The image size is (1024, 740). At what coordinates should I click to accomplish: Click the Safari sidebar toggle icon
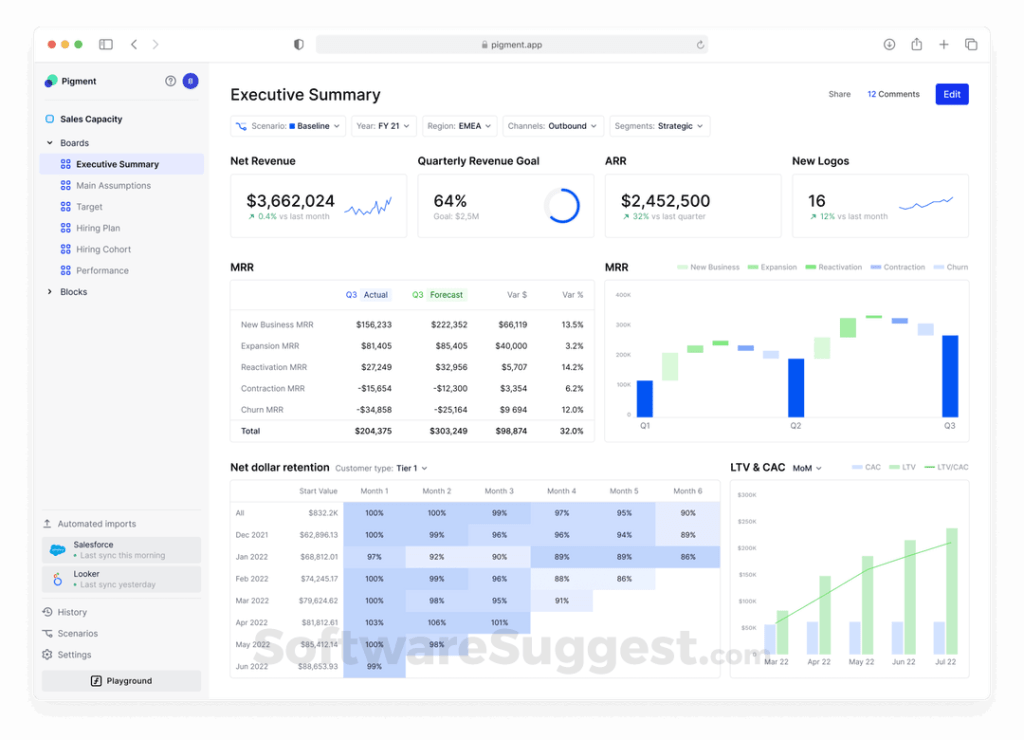106,45
